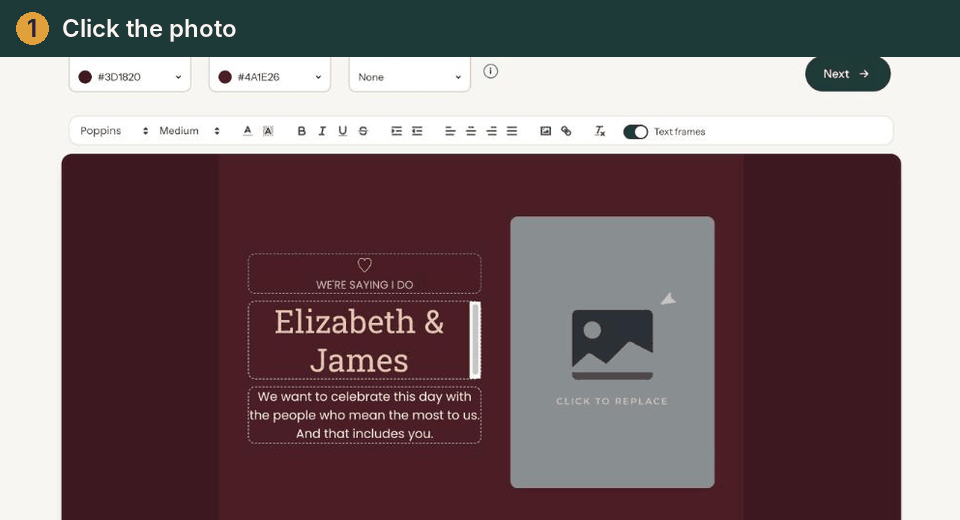Open the Poppins font dropdown
This screenshot has height=520, width=960.
click(114, 131)
